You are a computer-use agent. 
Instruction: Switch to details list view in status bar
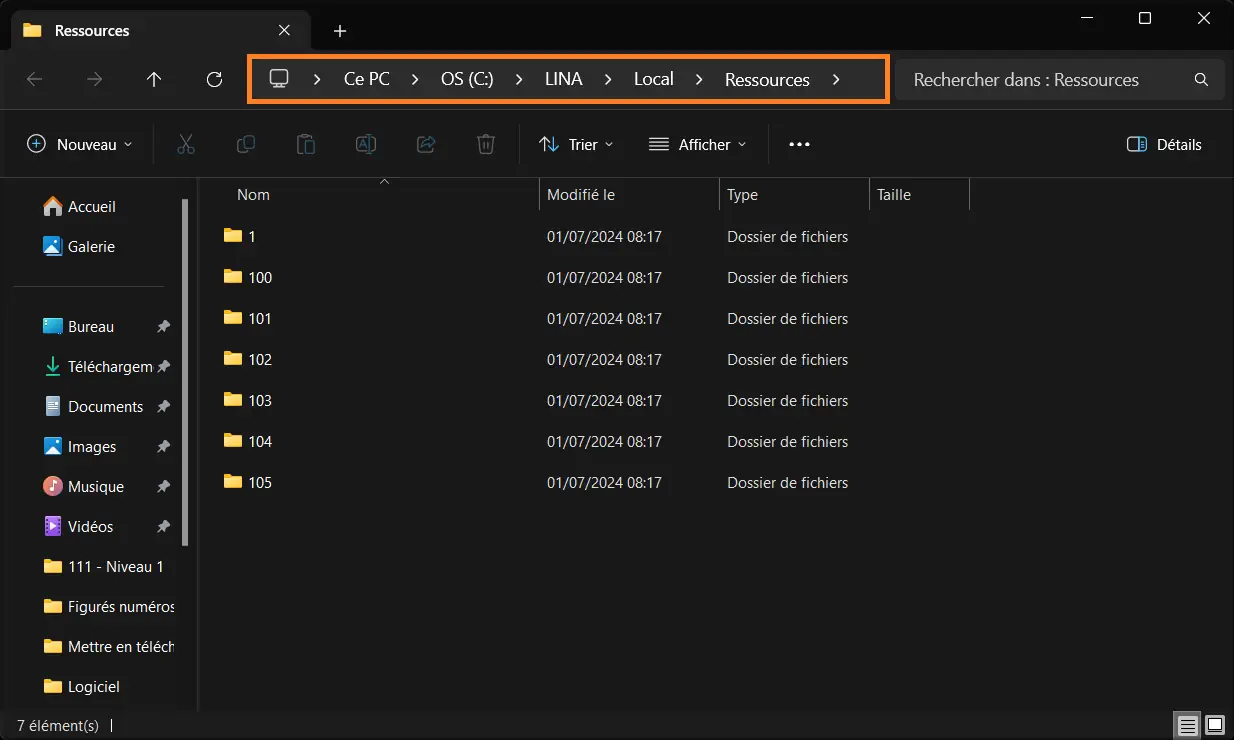coord(1187,725)
